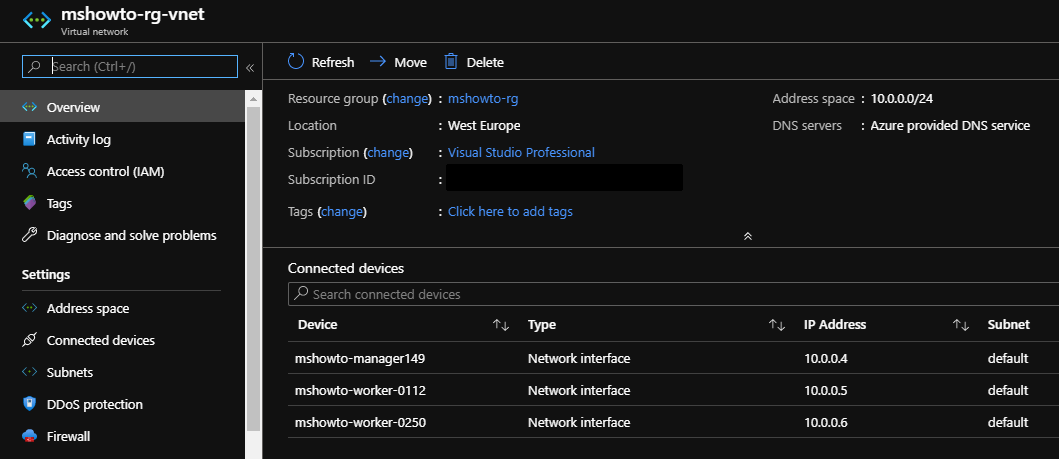Click the Subnets icon
Viewport: 1059px width, 459px height.
click(29, 372)
